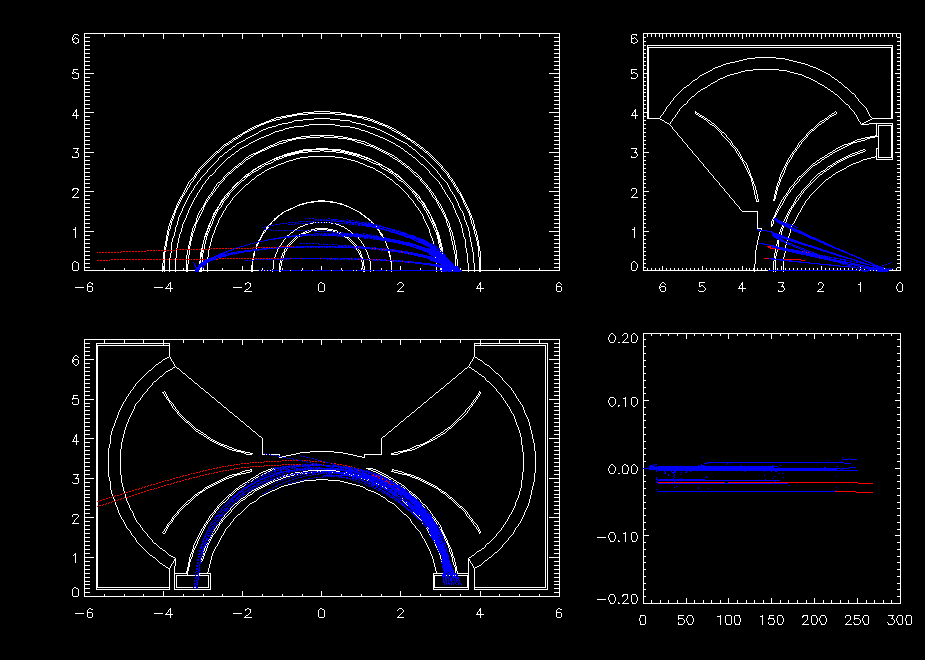Click the -2 x-axis label in bottom-left plot
The width and height of the screenshot is (925, 660).
(x=242, y=614)
